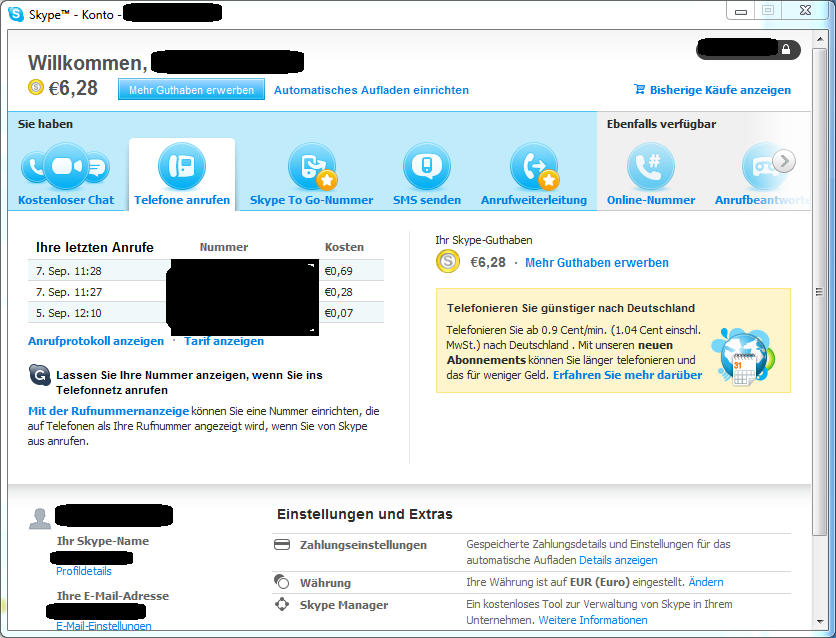Open the Anrufprotokoll anzeigen link
Image resolution: width=836 pixels, height=638 pixels.
(96, 341)
